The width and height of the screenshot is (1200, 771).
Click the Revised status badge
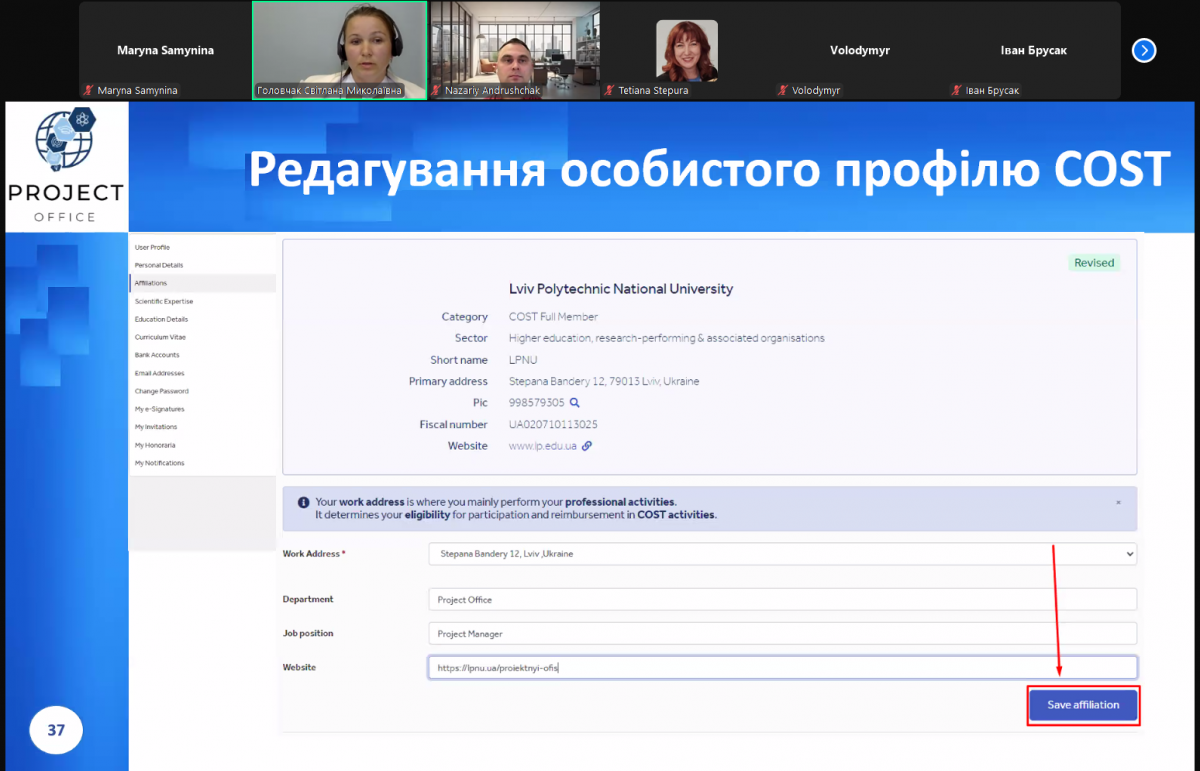1094,262
